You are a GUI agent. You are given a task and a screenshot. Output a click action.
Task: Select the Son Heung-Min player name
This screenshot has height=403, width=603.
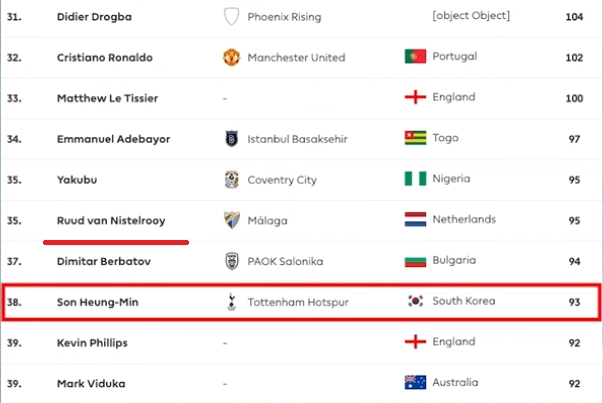[x=98, y=302]
